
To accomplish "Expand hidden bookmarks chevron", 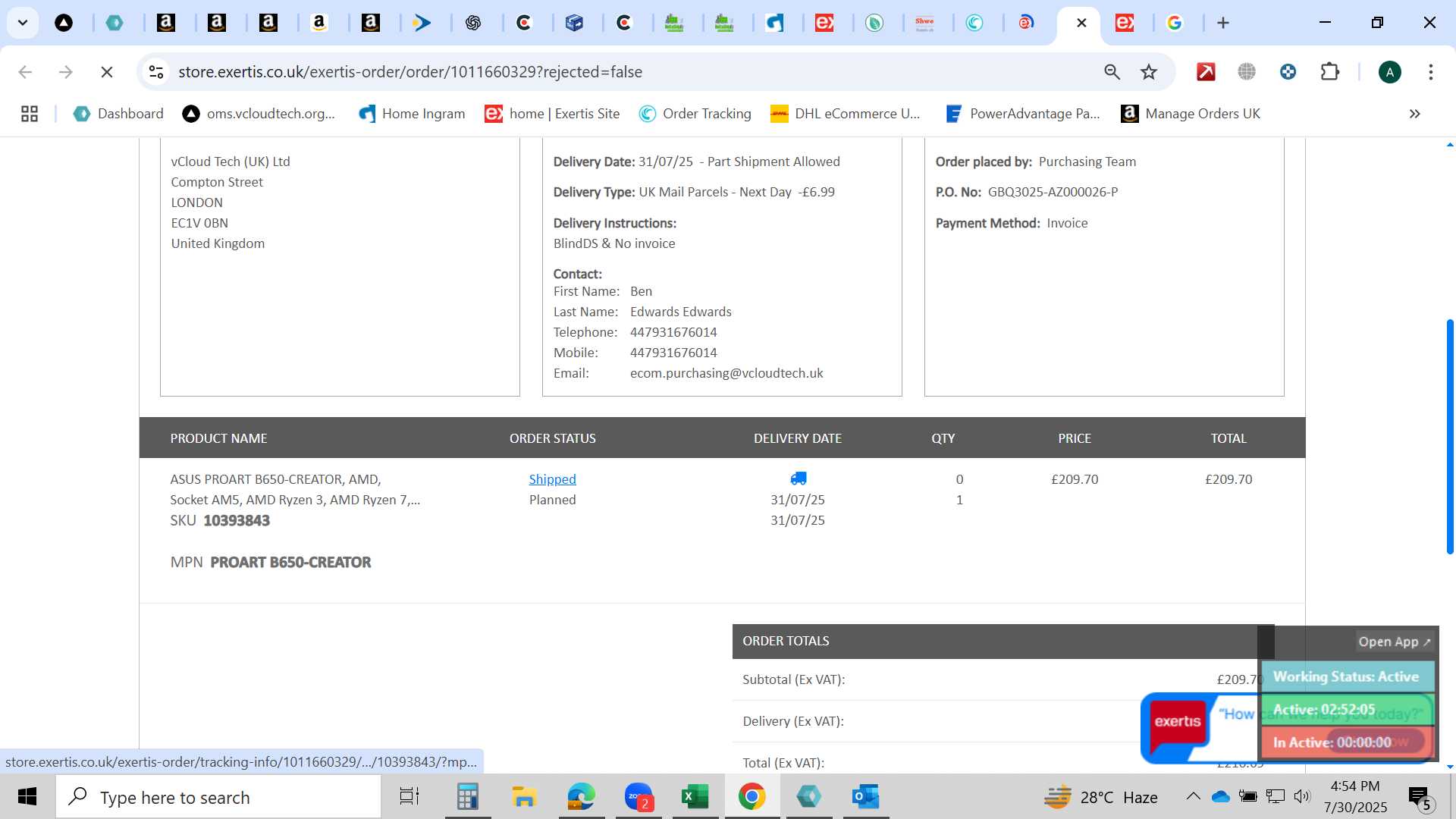I will (1414, 114).
